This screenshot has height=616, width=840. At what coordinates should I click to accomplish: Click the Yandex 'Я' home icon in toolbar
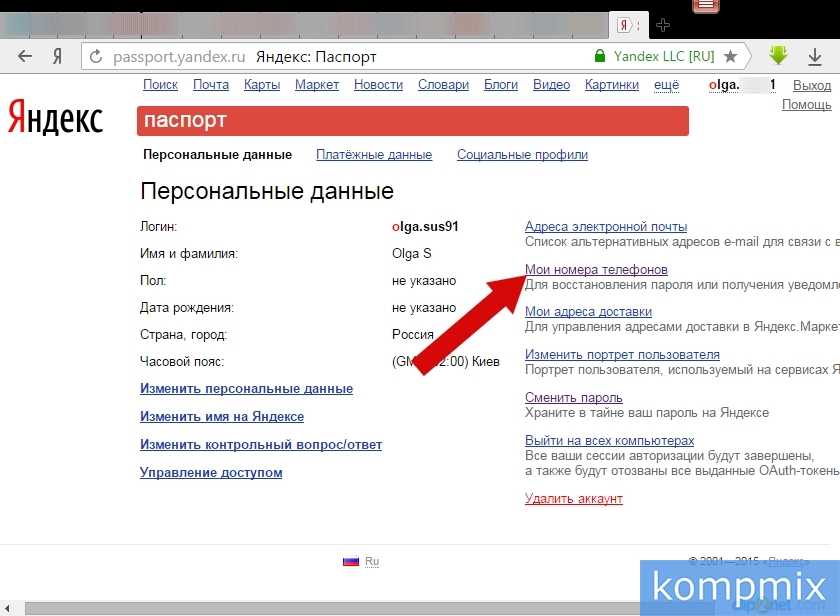point(57,56)
